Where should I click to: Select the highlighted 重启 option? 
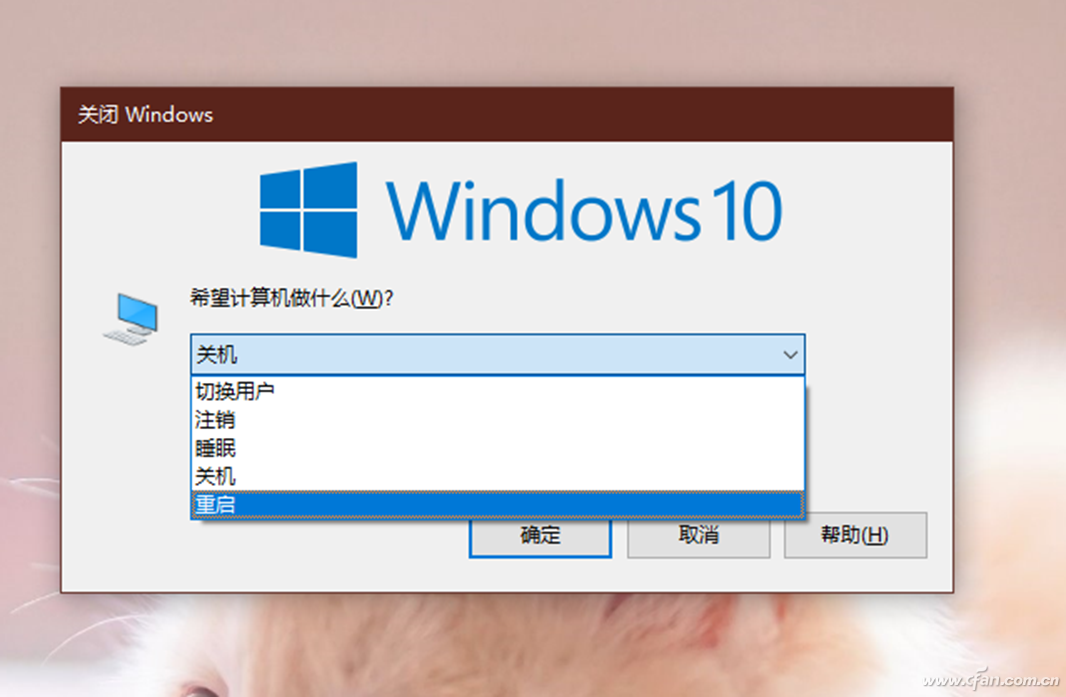(x=498, y=505)
